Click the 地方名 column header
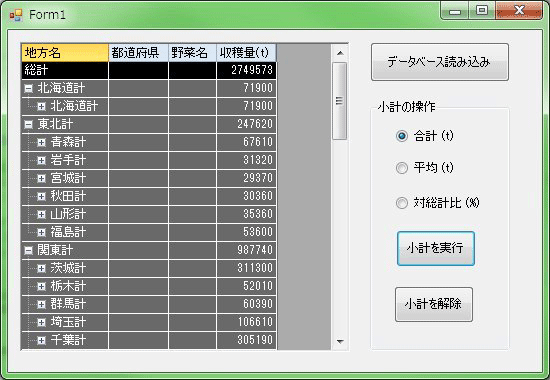This screenshot has width=550, height=380. click(x=65, y=53)
